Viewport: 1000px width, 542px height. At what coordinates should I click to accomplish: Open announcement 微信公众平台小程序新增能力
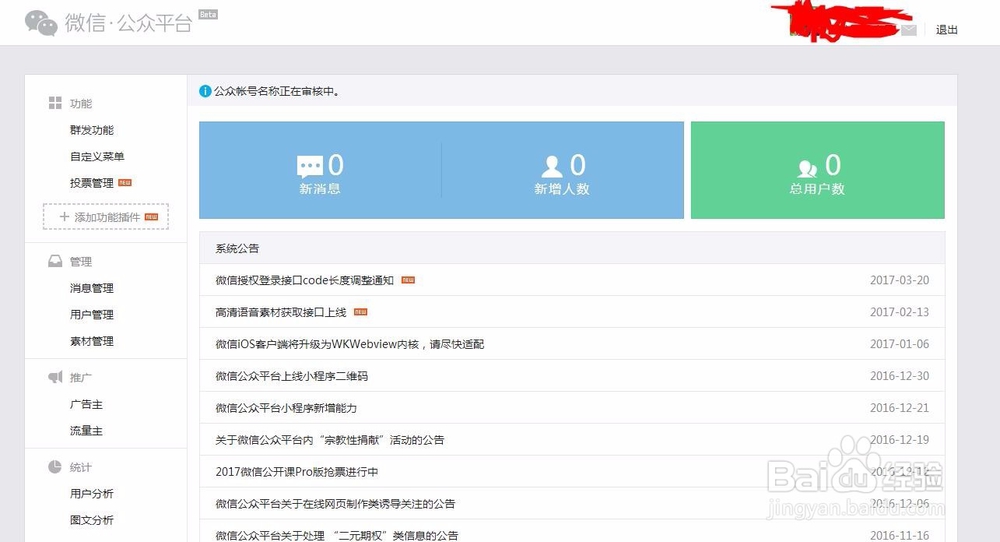(286, 407)
